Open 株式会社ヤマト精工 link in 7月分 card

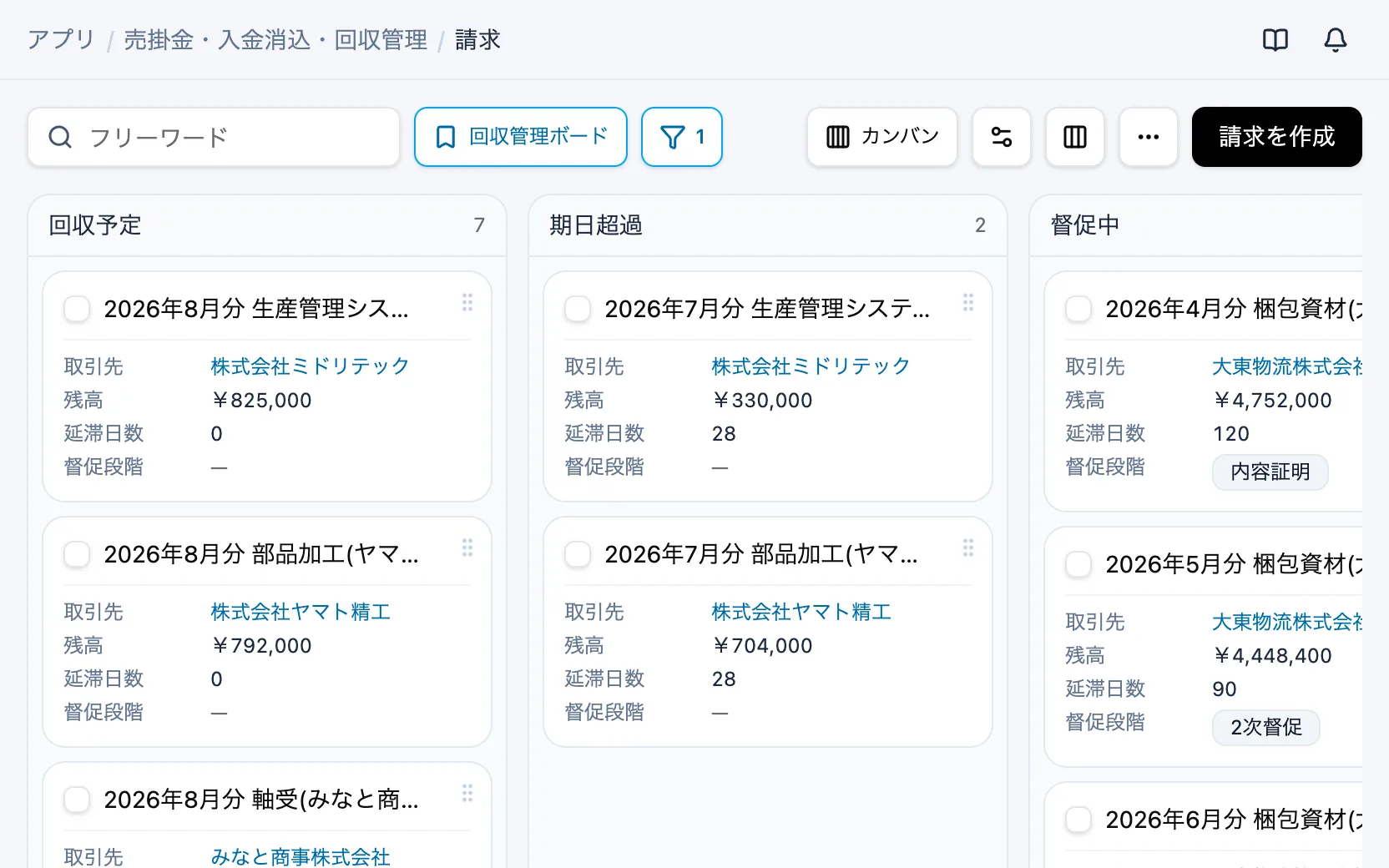point(801,612)
